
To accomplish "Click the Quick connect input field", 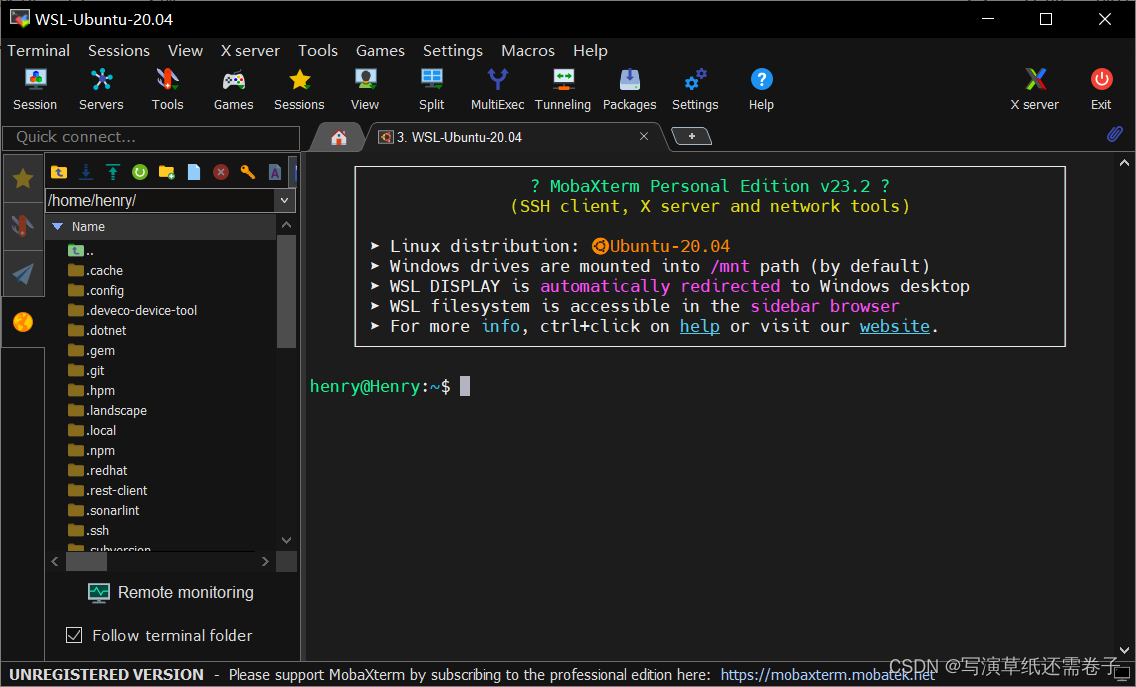I will (151, 138).
